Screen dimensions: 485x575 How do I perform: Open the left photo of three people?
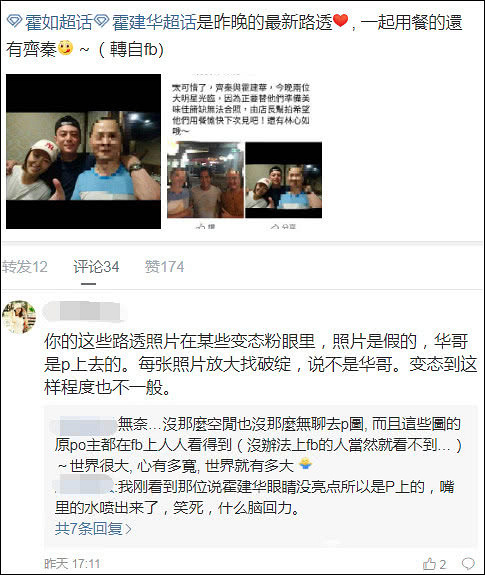[84, 151]
